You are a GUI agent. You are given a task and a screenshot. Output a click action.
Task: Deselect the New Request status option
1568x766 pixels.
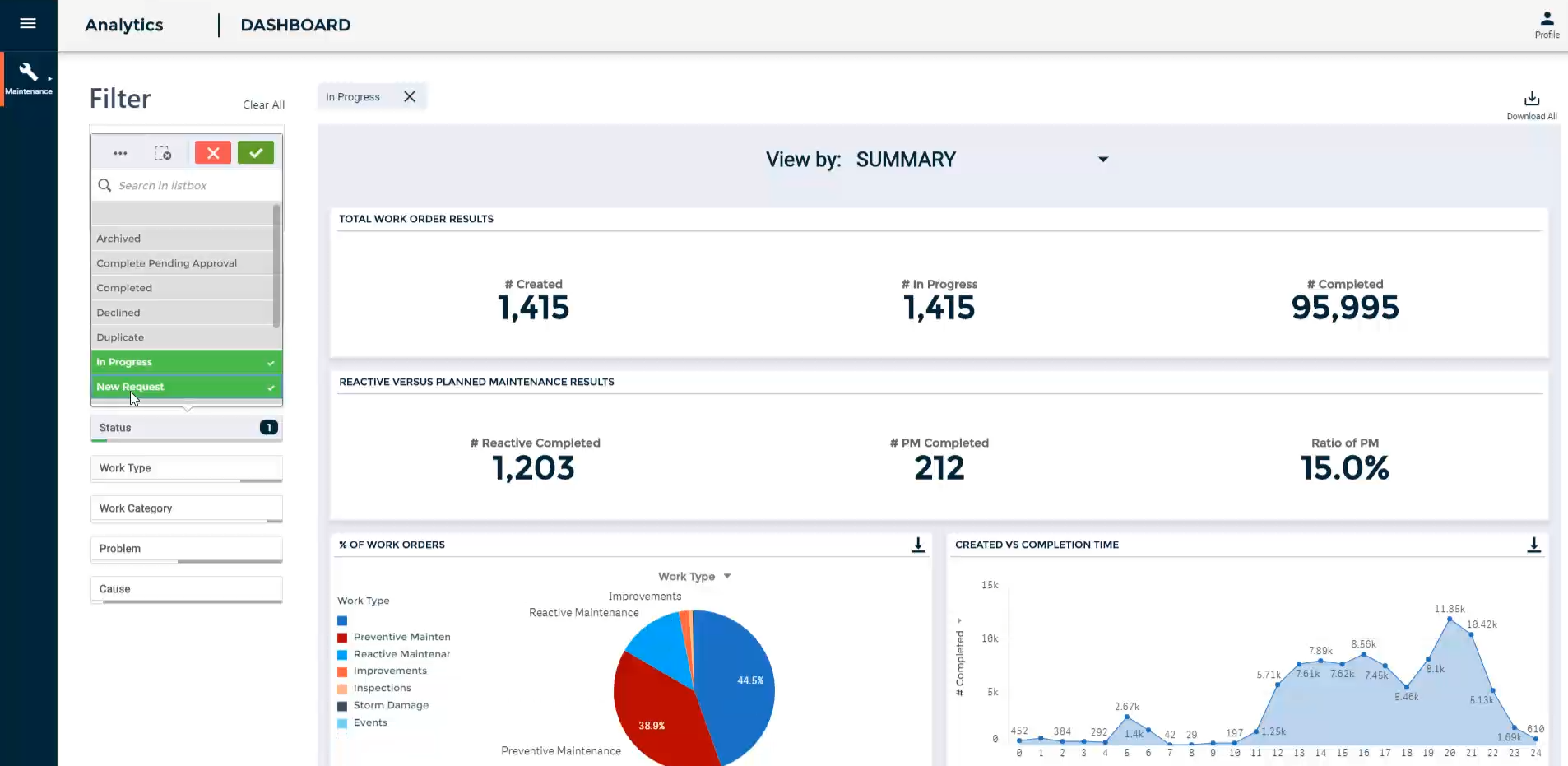click(x=185, y=387)
